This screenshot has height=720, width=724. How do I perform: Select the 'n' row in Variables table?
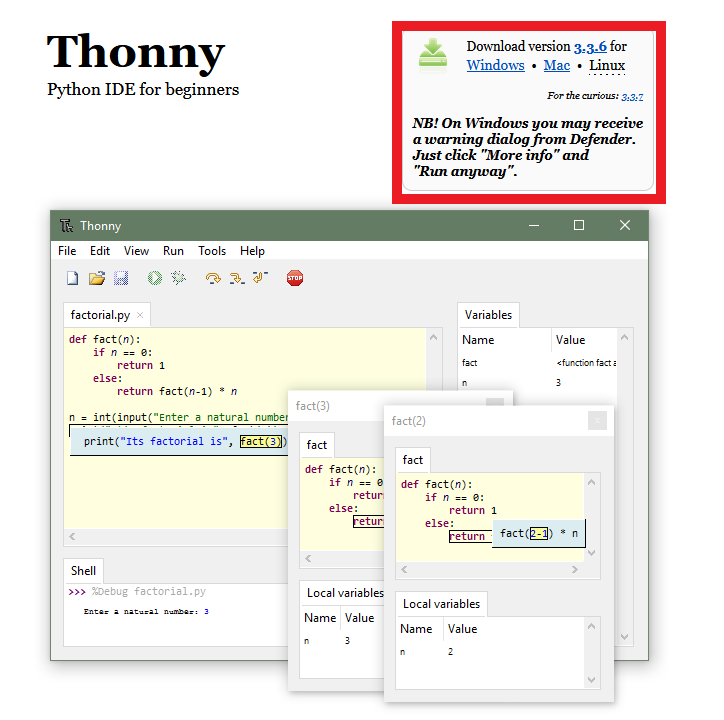(538, 383)
